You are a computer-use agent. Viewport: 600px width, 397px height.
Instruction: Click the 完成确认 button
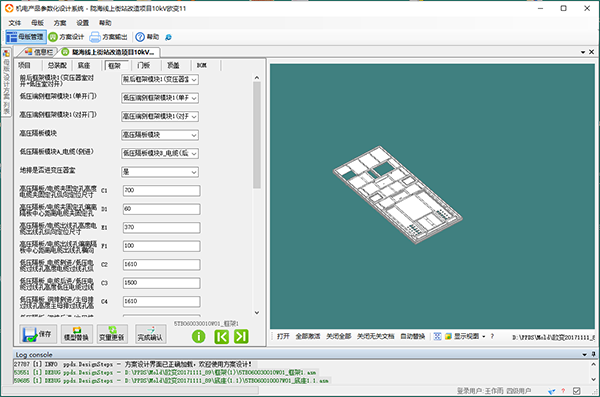click(x=150, y=334)
